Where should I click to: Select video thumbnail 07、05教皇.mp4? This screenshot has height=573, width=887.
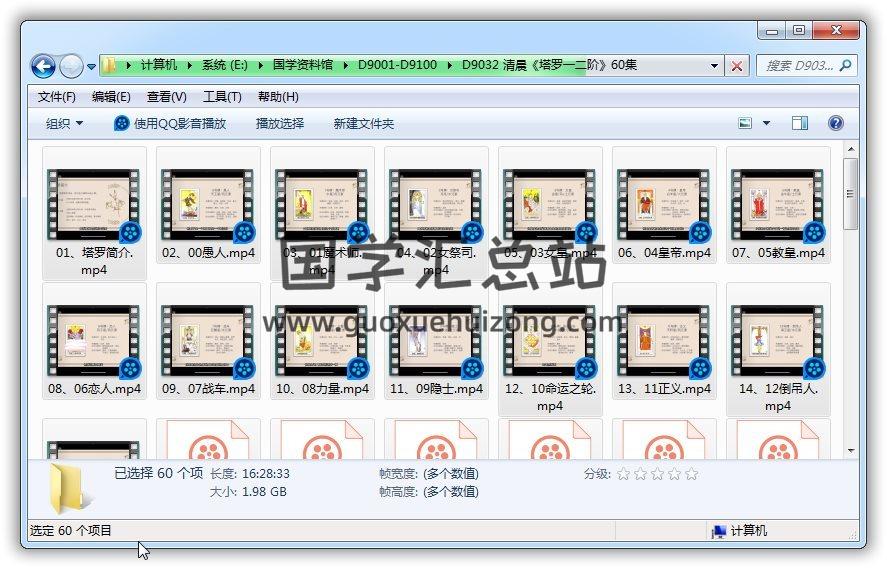coord(778,205)
